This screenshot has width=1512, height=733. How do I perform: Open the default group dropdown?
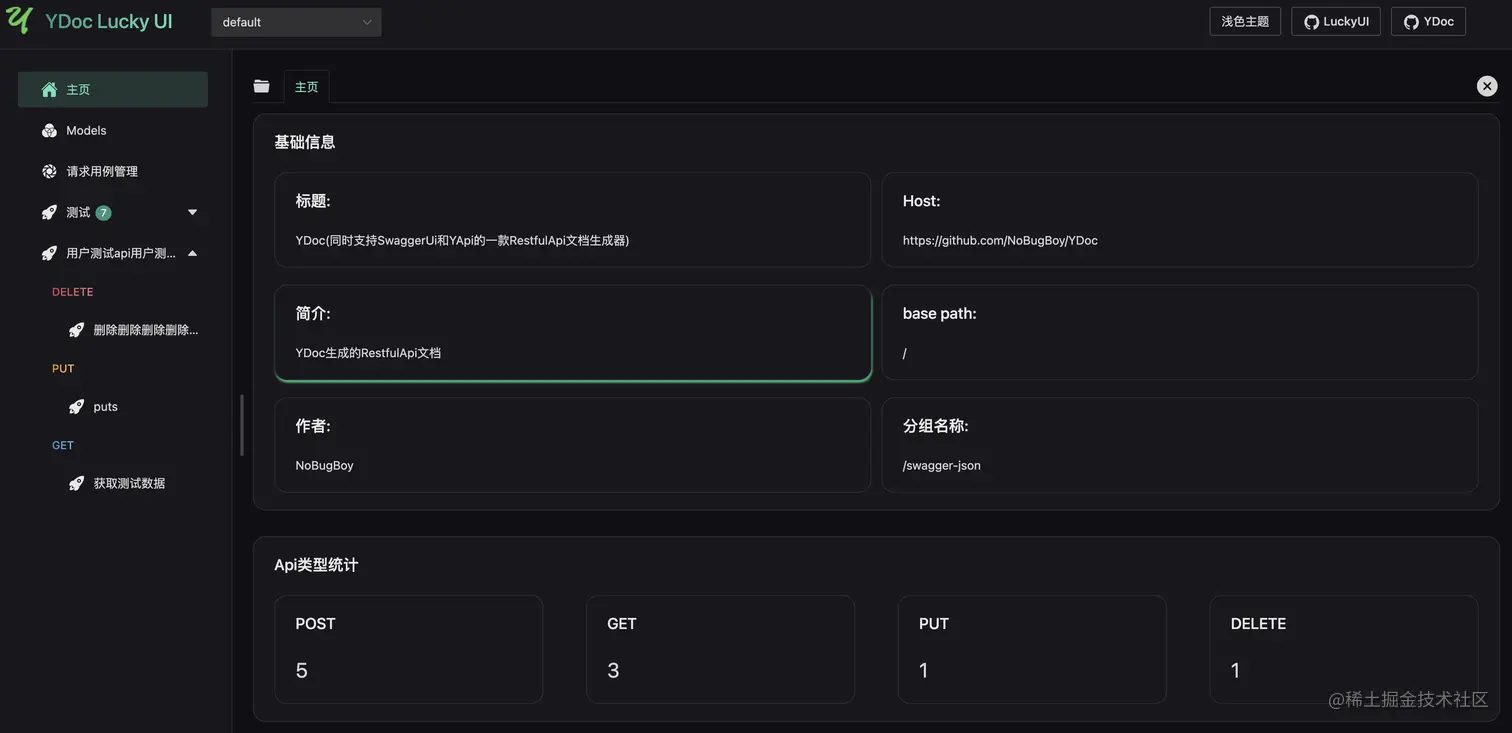pos(296,22)
